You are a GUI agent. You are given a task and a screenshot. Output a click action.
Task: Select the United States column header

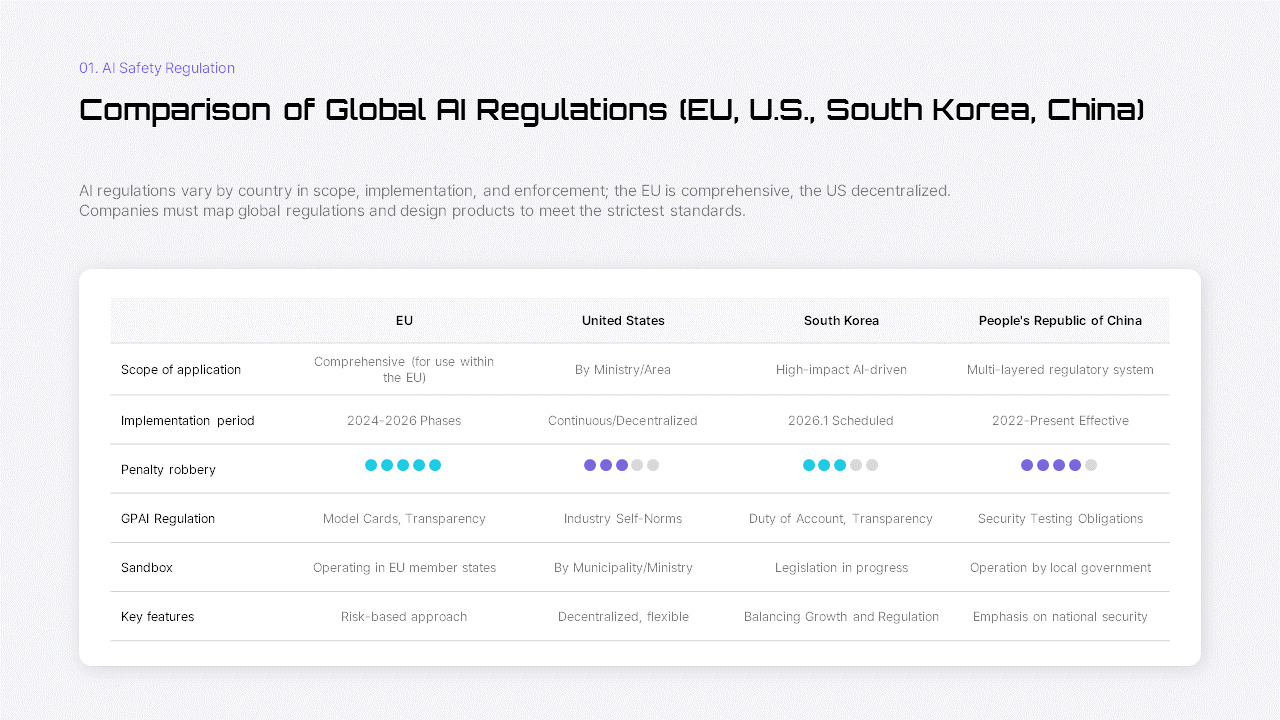pyautogui.click(x=623, y=320)
